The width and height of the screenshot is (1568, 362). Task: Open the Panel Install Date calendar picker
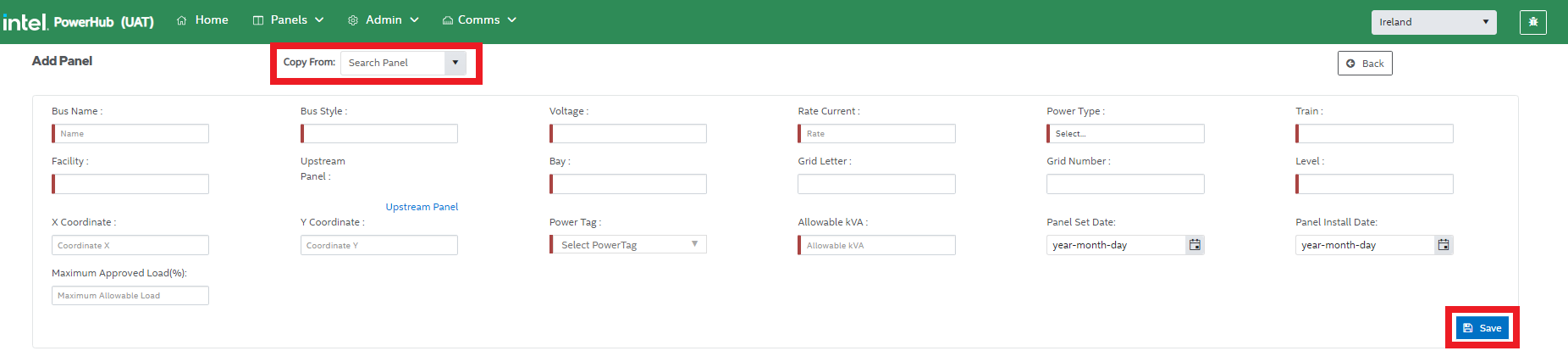[1444, 245]
